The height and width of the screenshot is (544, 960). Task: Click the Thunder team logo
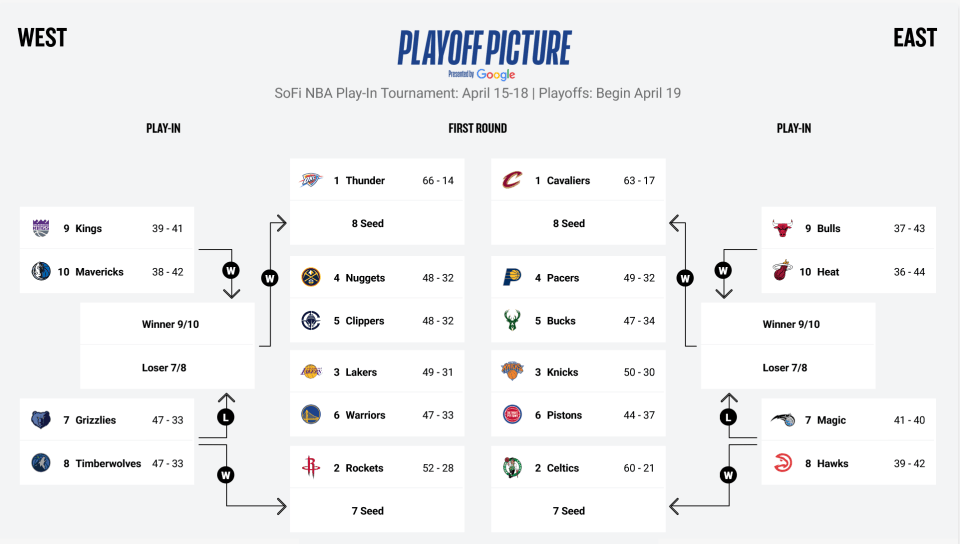(x=311, y=180)
